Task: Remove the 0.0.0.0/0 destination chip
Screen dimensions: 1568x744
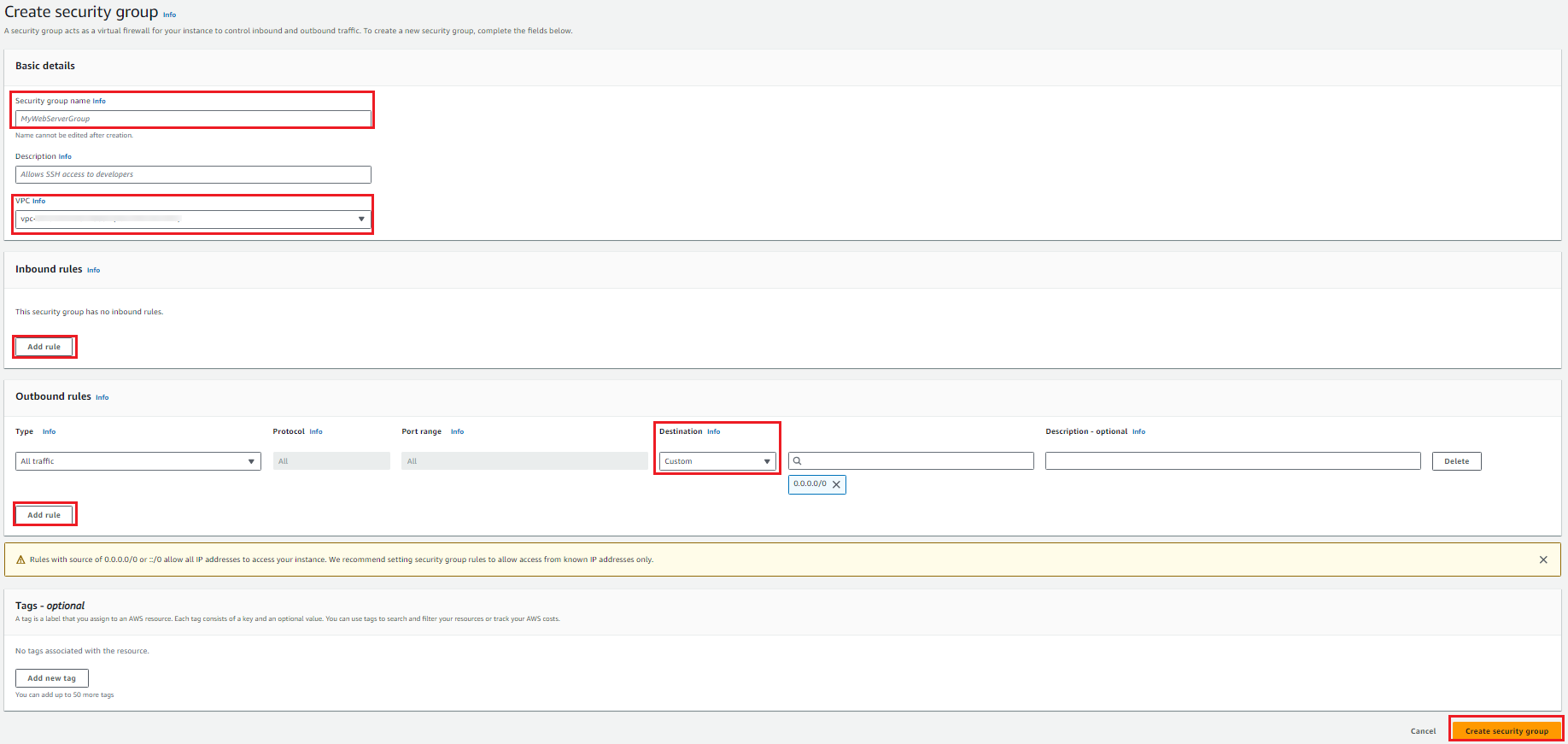Action: [837, 484]
